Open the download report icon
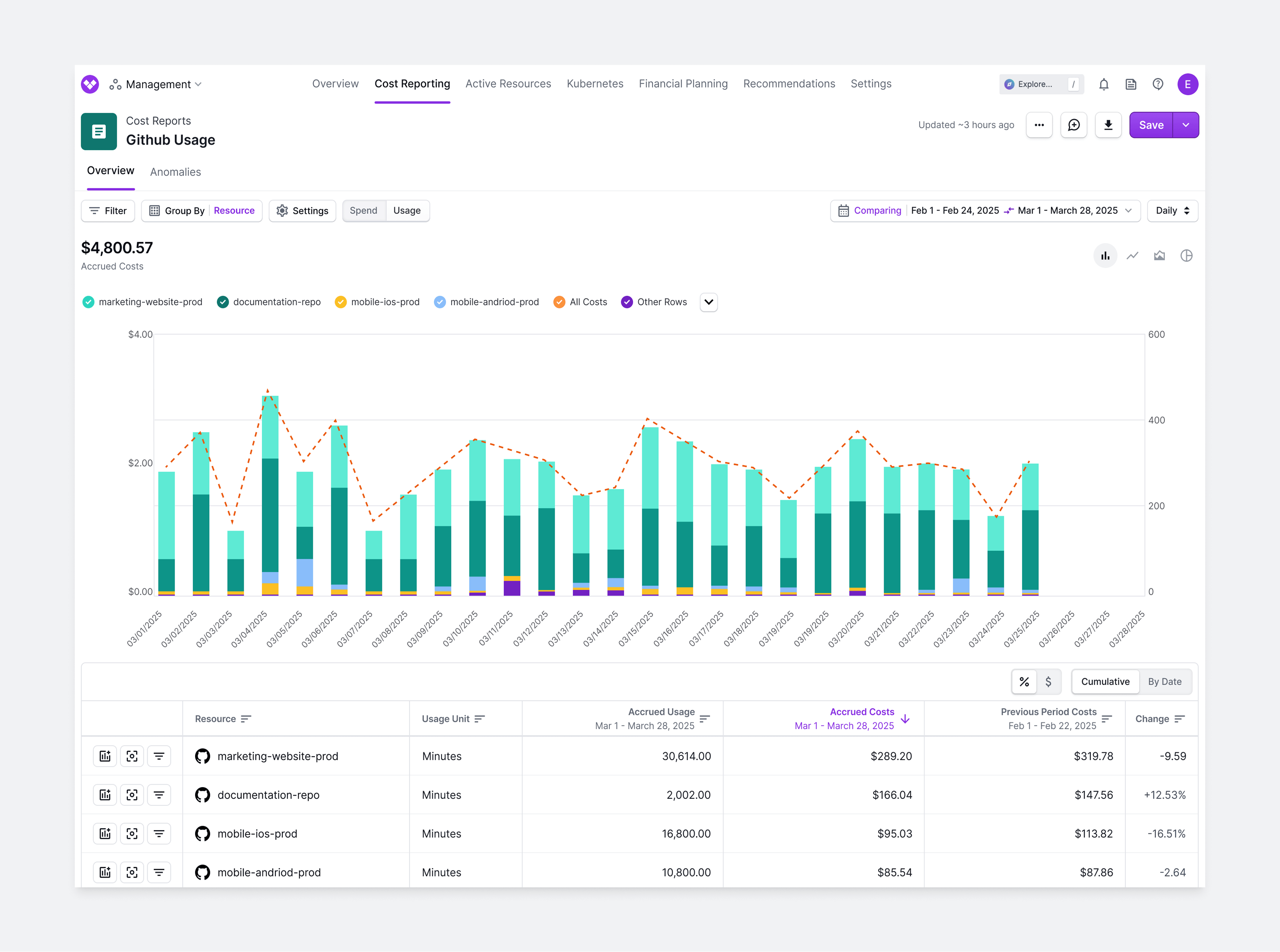1280x952 pixels. (x=1108, y=125)
